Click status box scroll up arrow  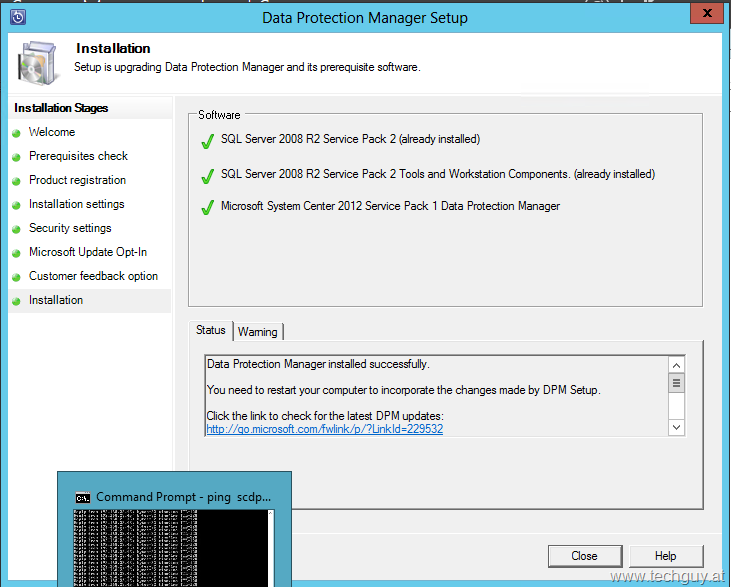[x=676, y=365]
